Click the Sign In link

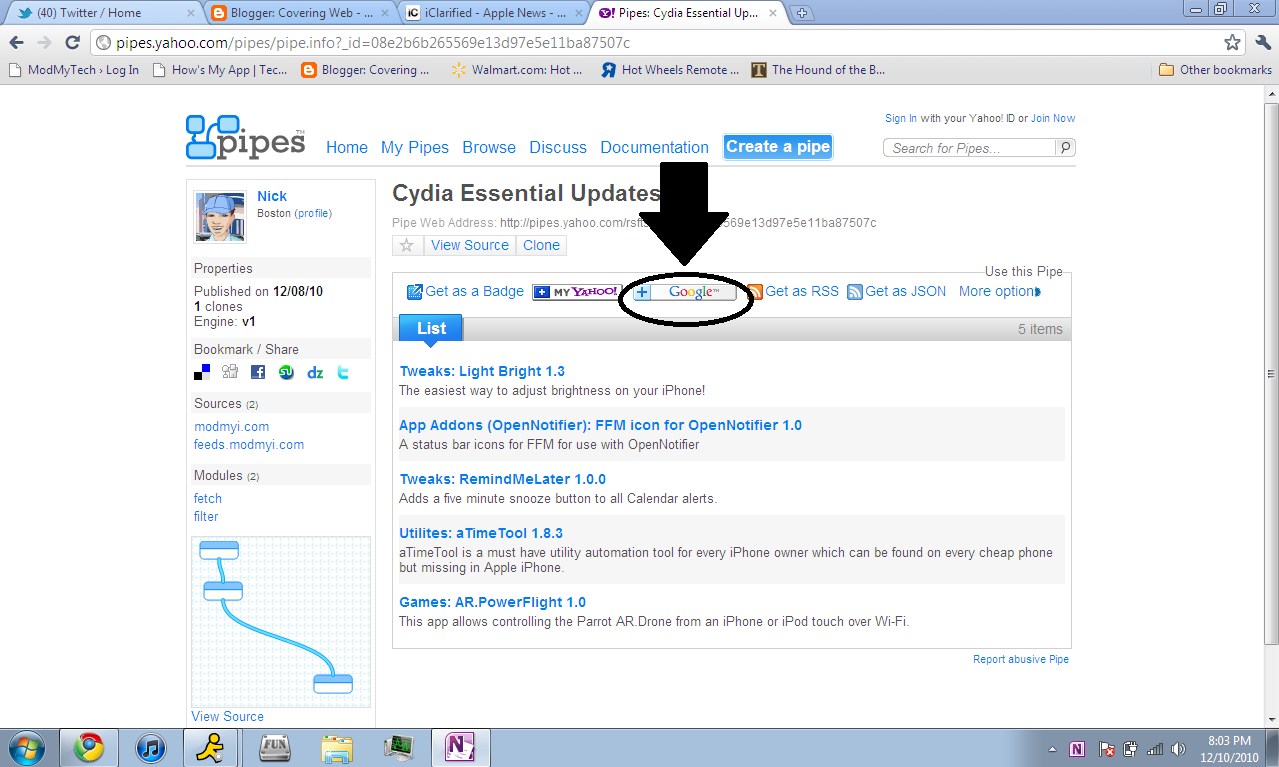(x=901, y=118)
